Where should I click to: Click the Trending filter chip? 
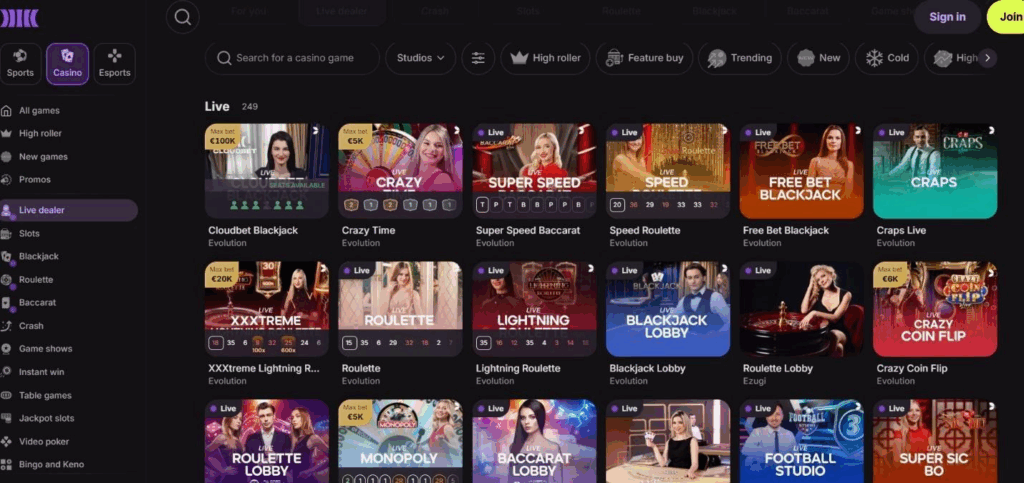739,58
